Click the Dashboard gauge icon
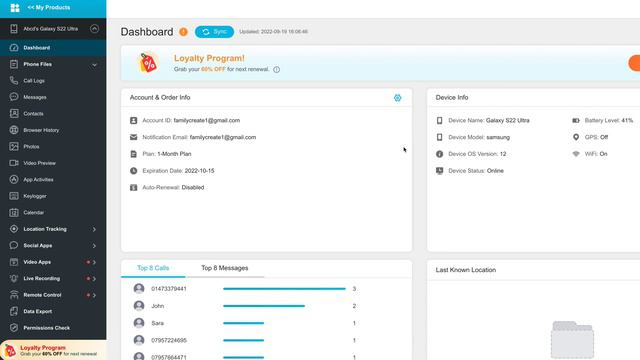This screenshot has width=640, height=360. click(x=14, y=48)
